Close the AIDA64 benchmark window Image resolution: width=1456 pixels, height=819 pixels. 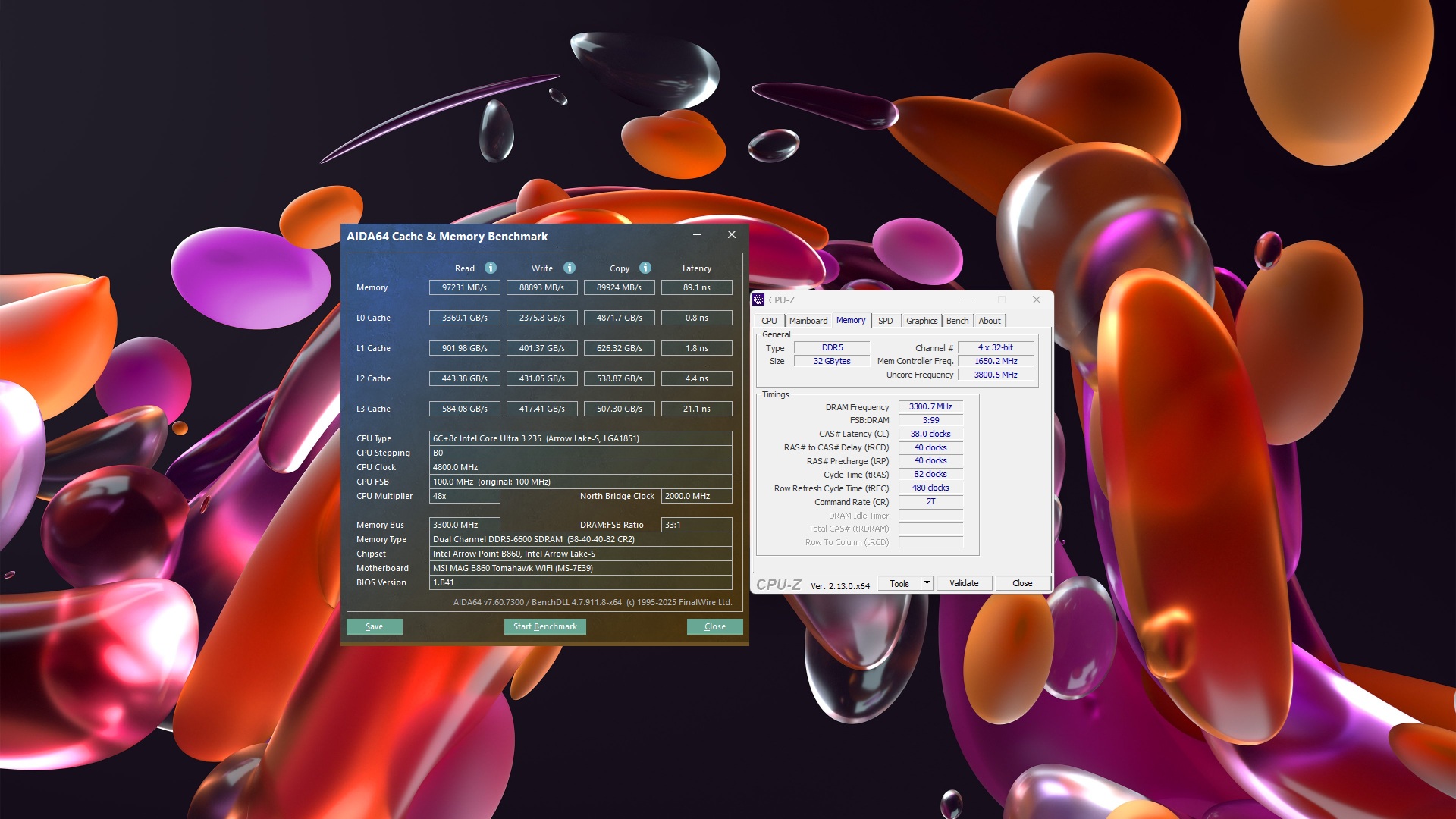point(732,235)
